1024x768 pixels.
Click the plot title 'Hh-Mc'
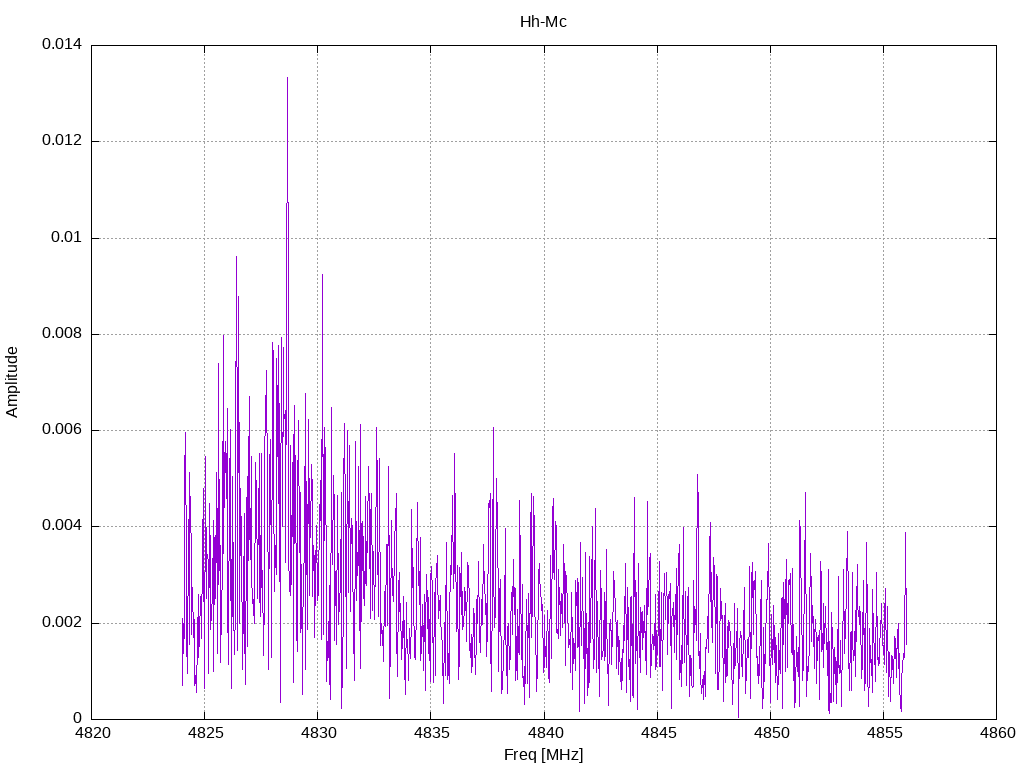pos(543,22)
